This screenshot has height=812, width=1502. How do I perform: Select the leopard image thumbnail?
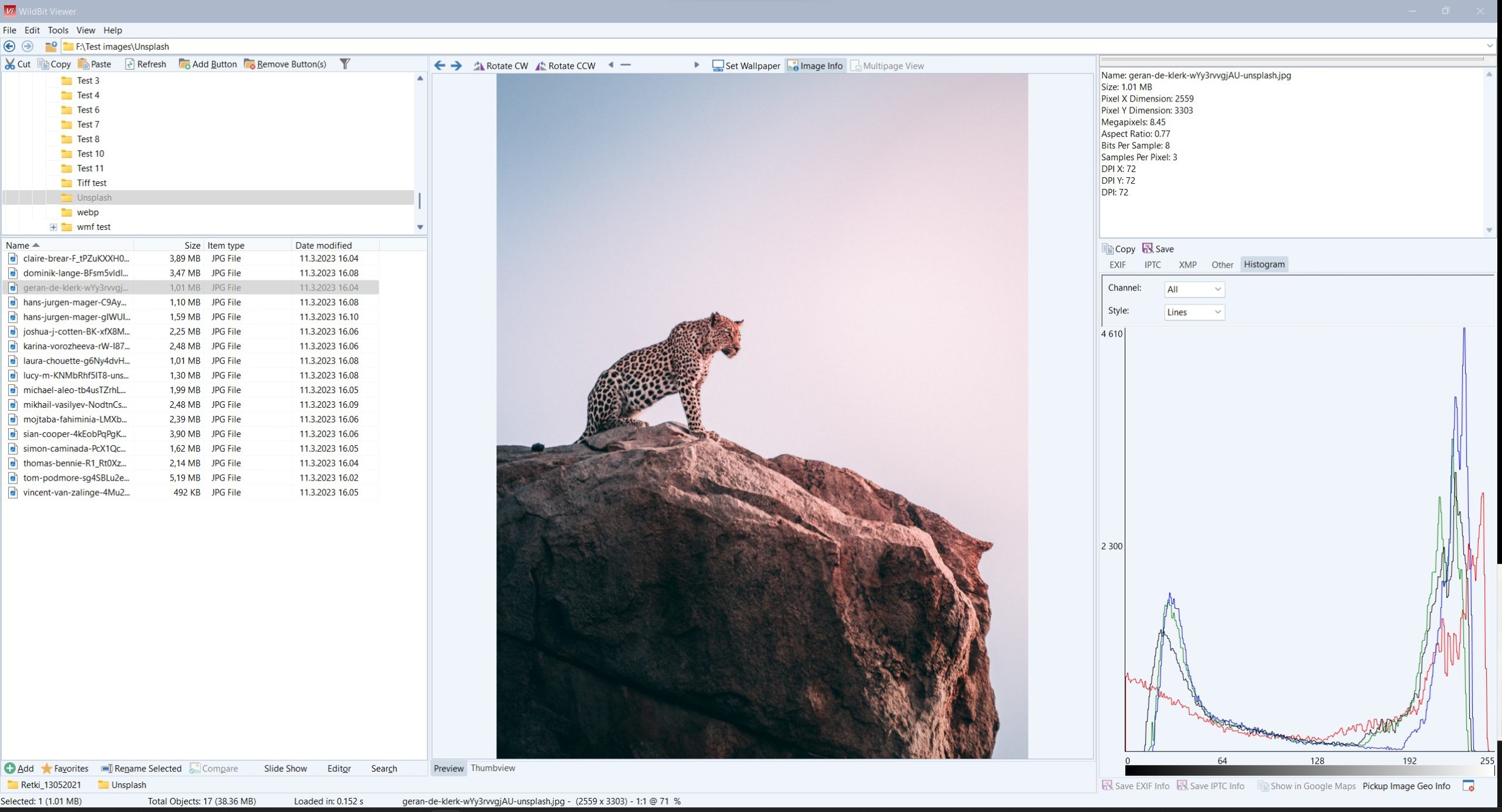(75, 287)
